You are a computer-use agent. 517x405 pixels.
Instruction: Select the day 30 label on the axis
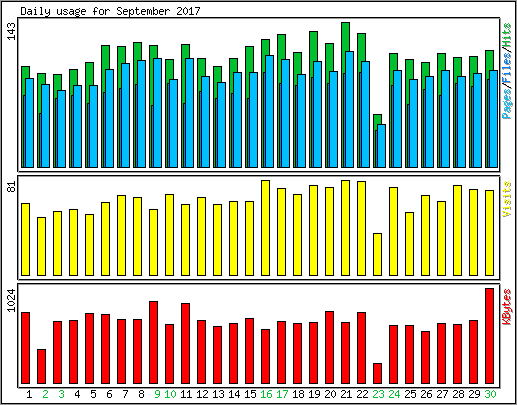tap(490, 395)
